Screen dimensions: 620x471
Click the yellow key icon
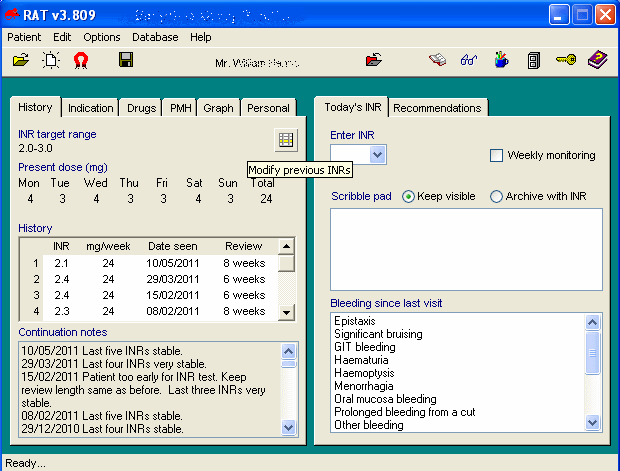(x=566, y=60)
